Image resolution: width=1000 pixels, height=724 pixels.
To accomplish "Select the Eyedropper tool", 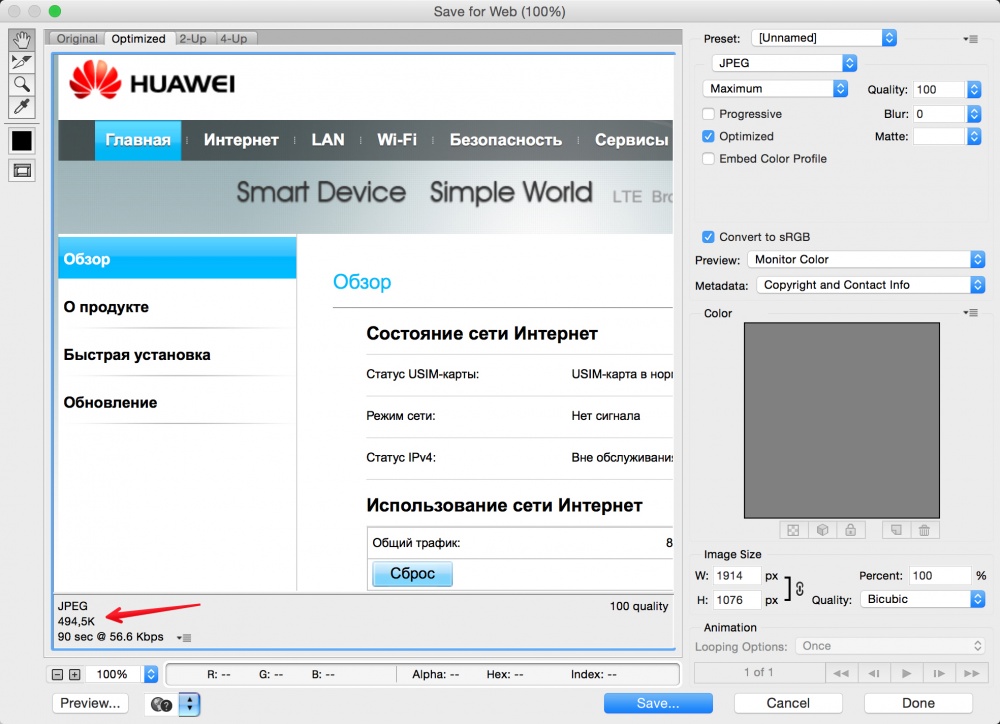I will 22,107.
